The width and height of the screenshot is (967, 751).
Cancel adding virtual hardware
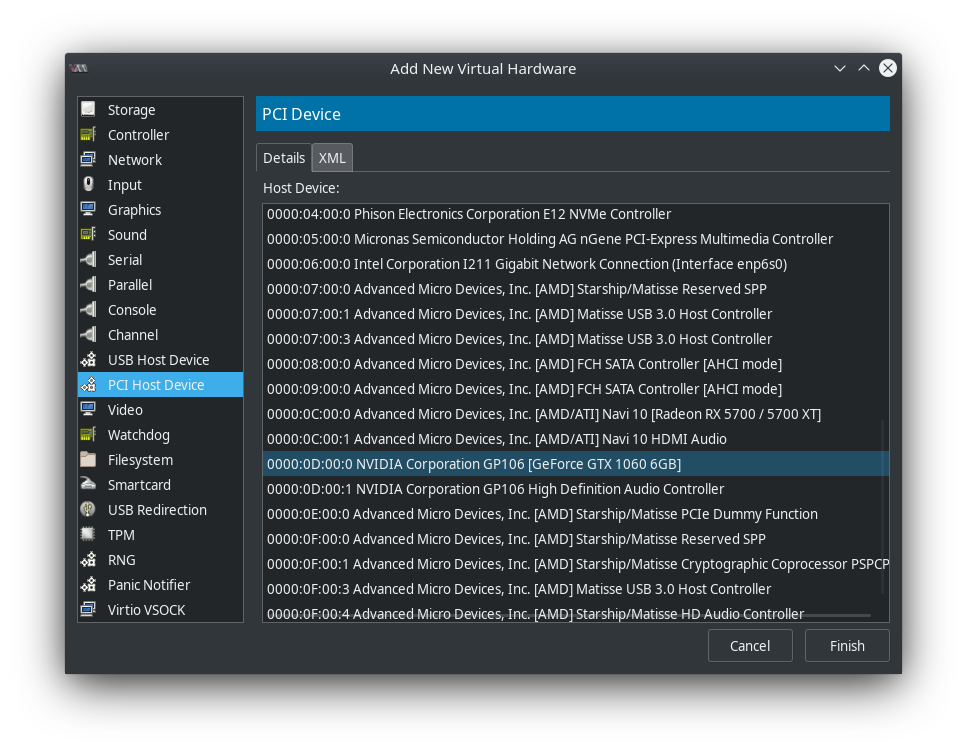click(750, 646)
